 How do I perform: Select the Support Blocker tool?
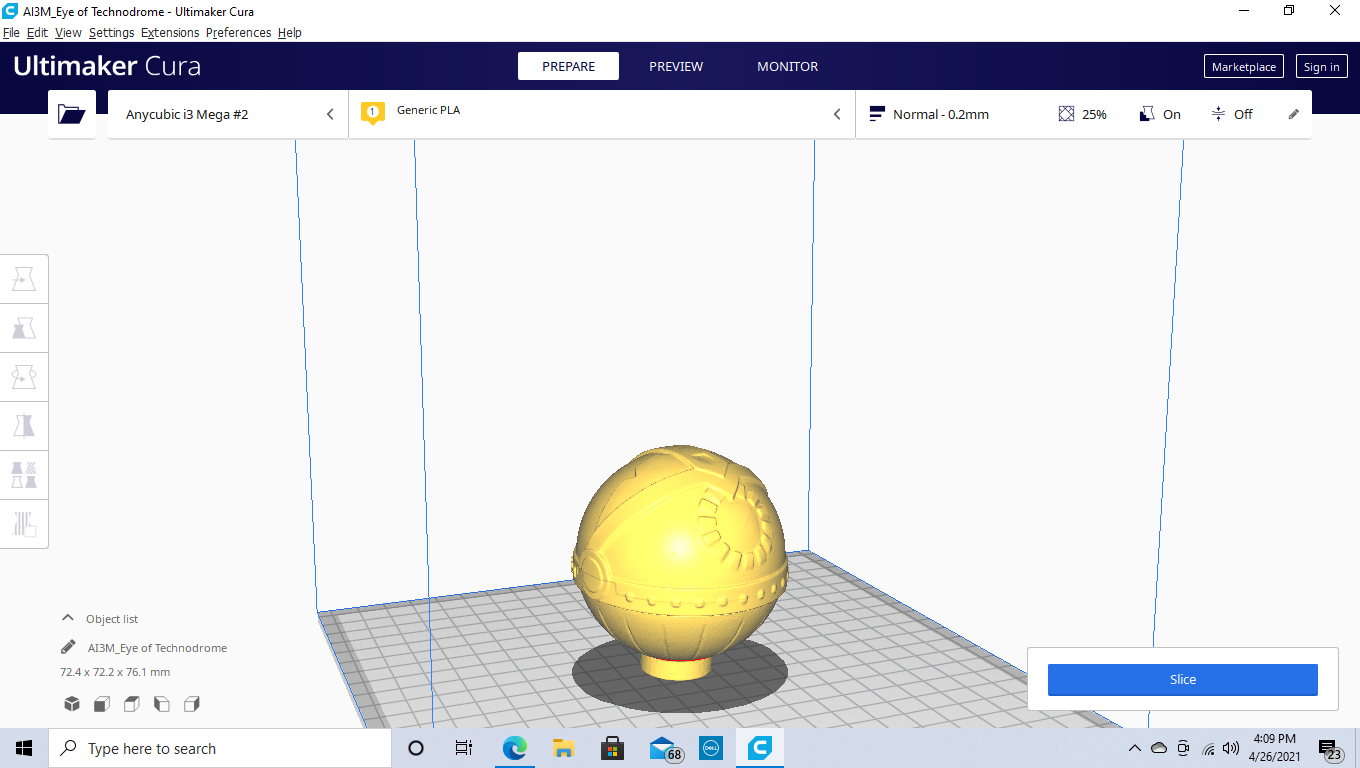click(24, 523)
